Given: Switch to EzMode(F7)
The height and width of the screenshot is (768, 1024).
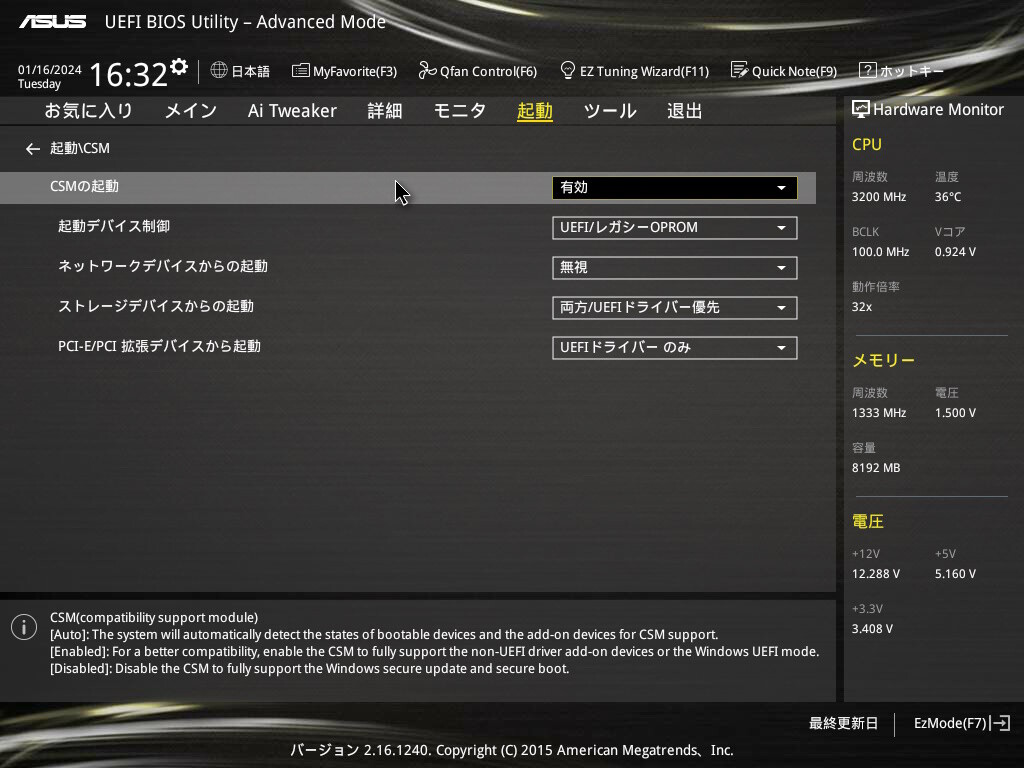Looking at the screenshot, I should click(961, 723).
